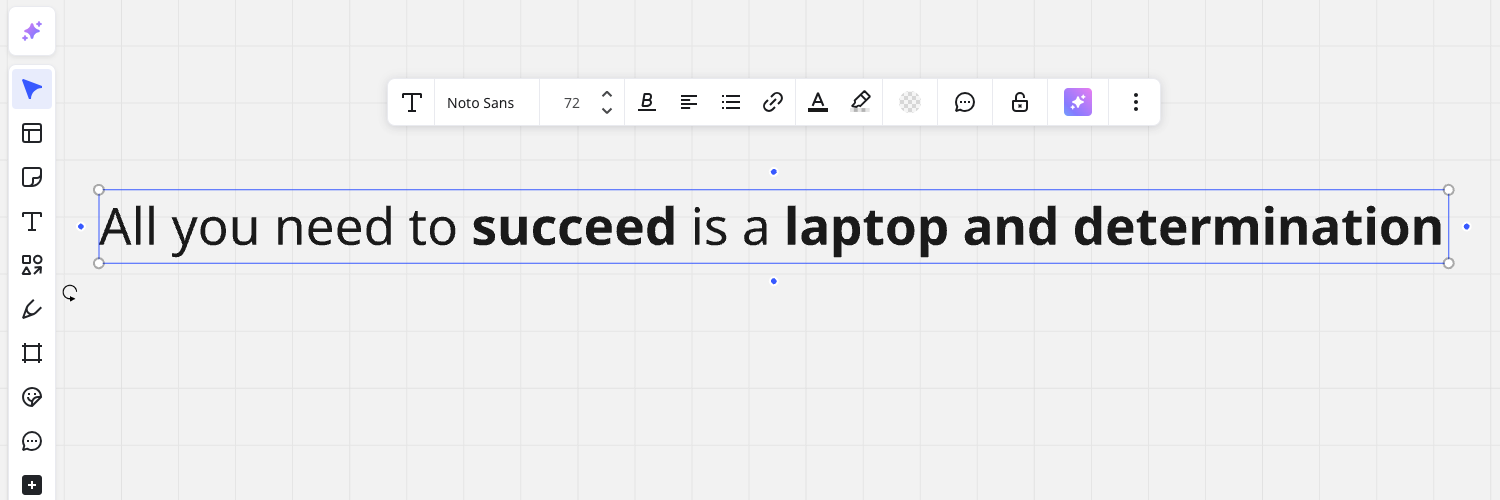This screenshot has width=1500, height=500.
Task: Select the frame tool
Action: 32,353
